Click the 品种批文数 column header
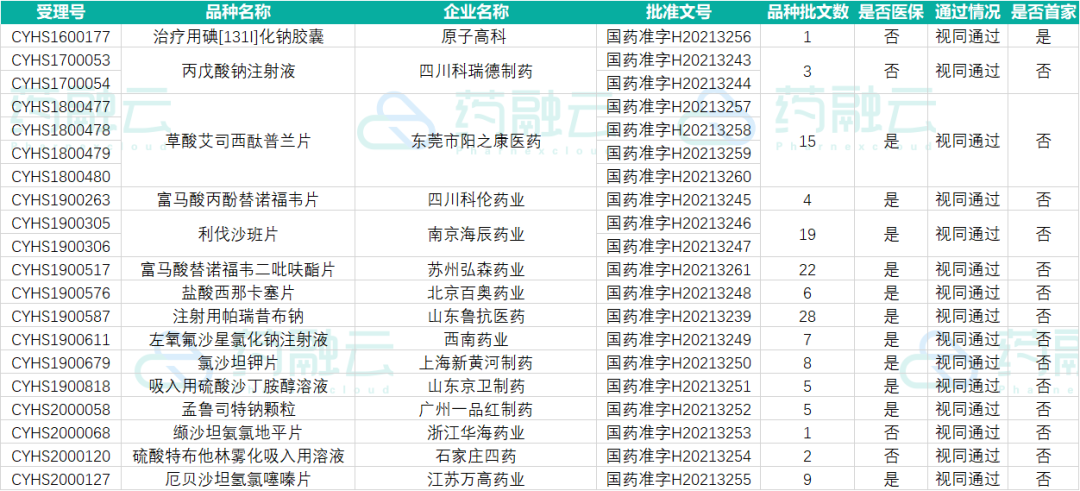1080x491 pixels. [x=807, y=12]
